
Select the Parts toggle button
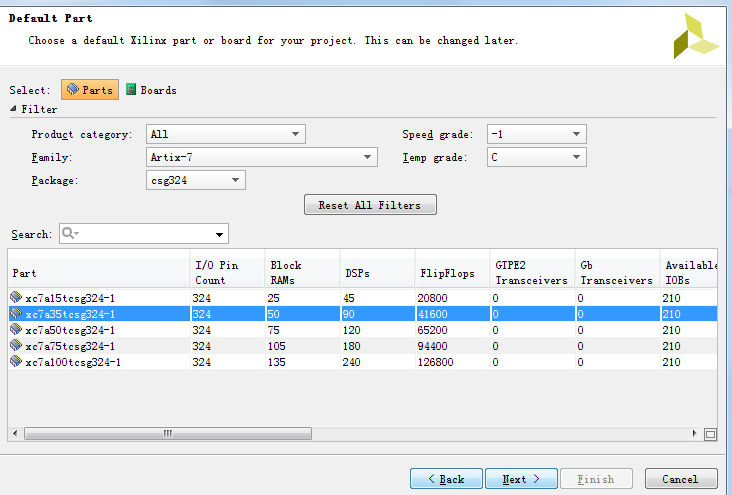pos(90,90)
